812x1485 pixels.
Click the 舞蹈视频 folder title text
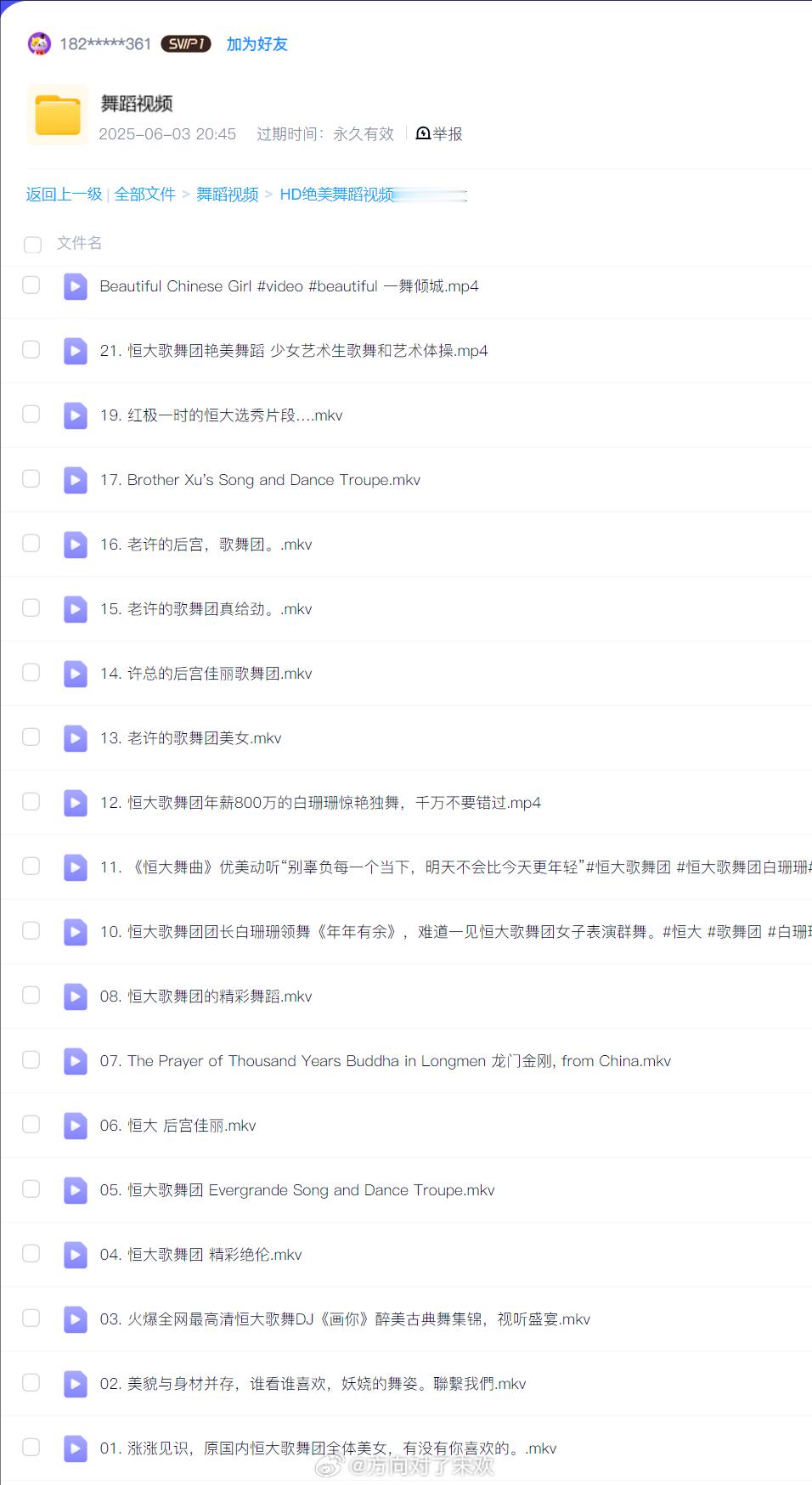[137, 104]
